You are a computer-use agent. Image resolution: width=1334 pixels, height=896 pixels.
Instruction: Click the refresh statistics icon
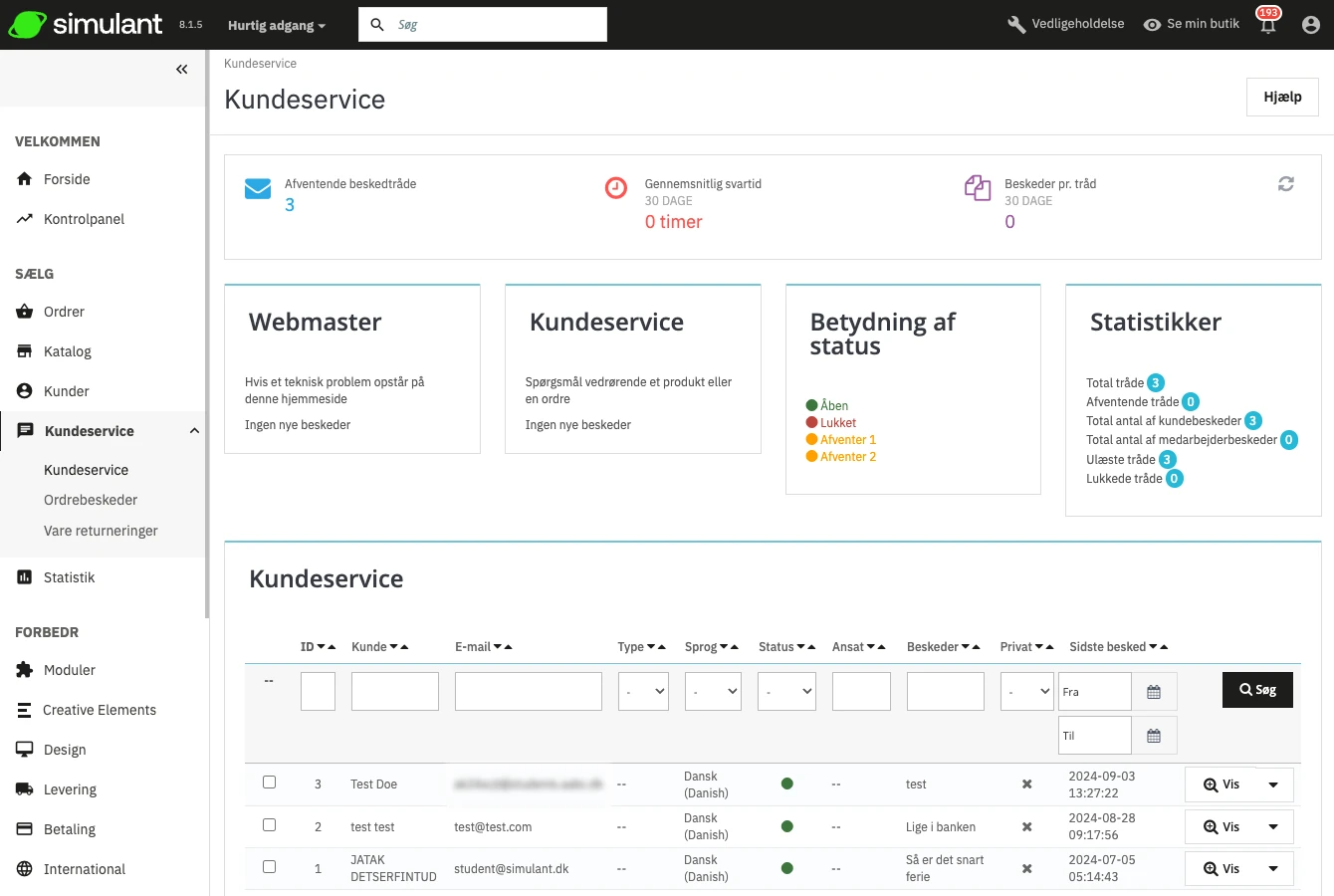pyautogui.click(x=1286, y=184)
